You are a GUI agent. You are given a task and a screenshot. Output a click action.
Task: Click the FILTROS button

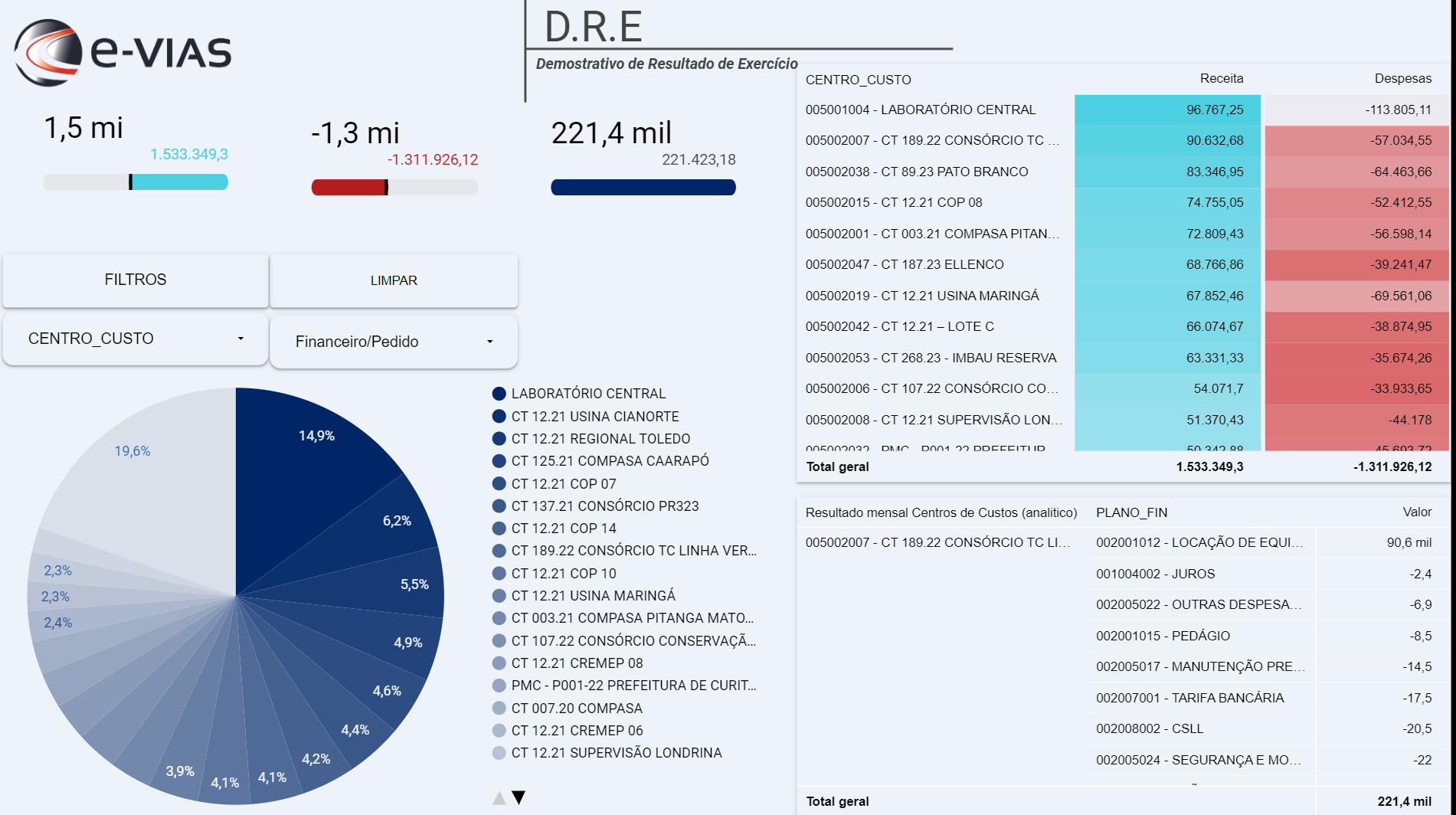click(x=136, y=280)
